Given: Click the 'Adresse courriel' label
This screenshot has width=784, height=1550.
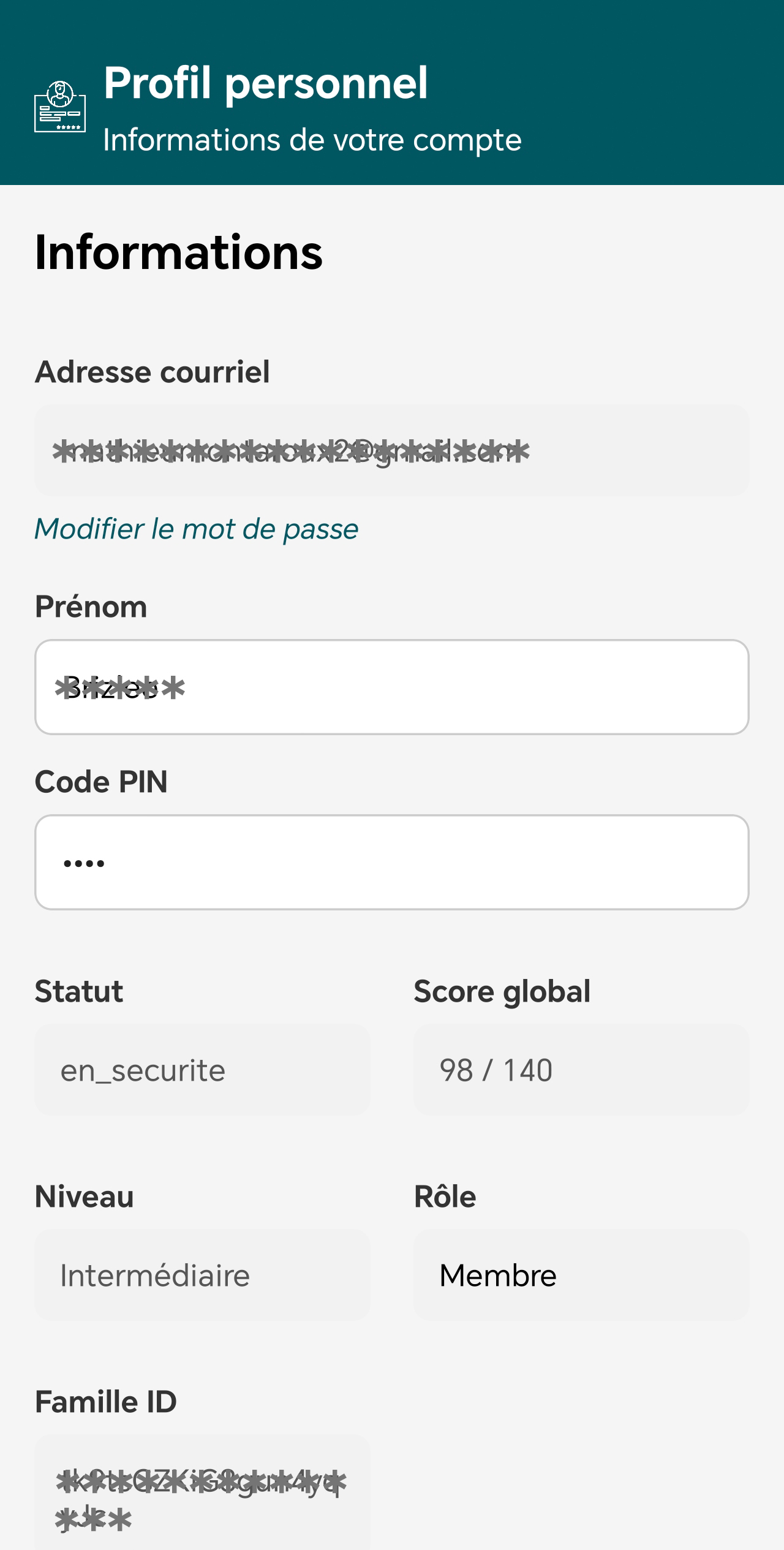Looking at the screenshot, I should coord(153,372).
